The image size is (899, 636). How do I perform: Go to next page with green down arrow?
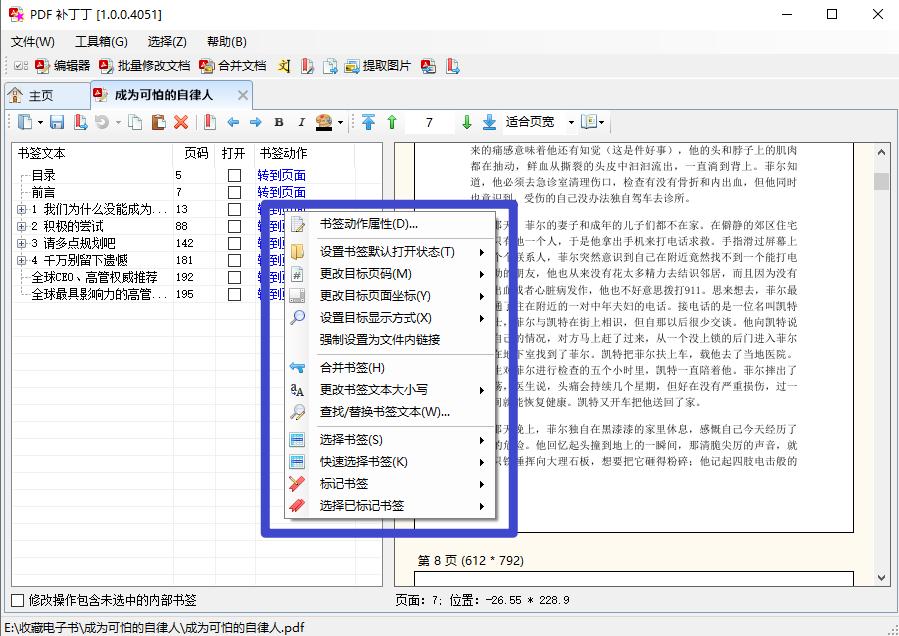(x=469, y=121)
